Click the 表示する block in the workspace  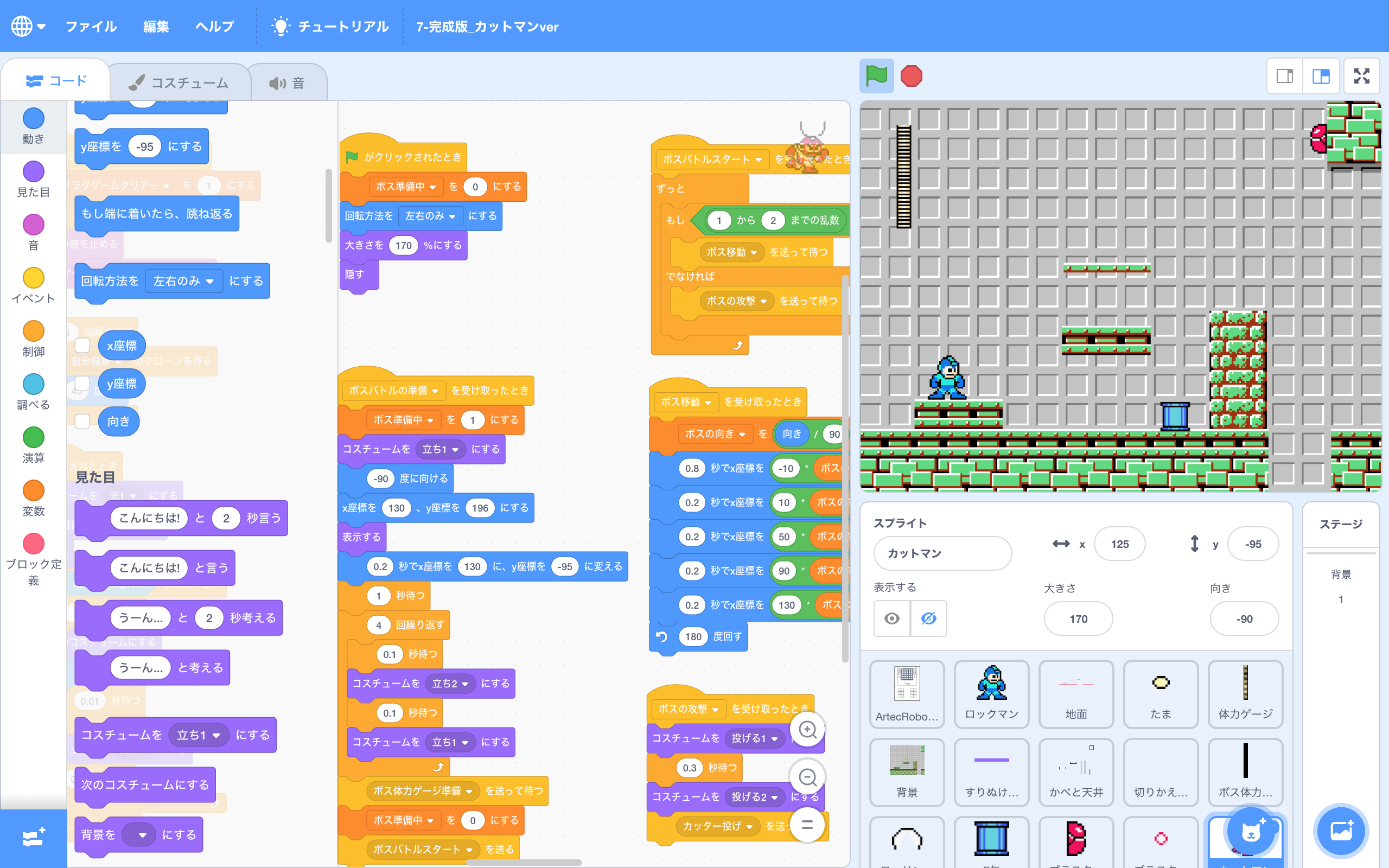(x=362, y=537)
